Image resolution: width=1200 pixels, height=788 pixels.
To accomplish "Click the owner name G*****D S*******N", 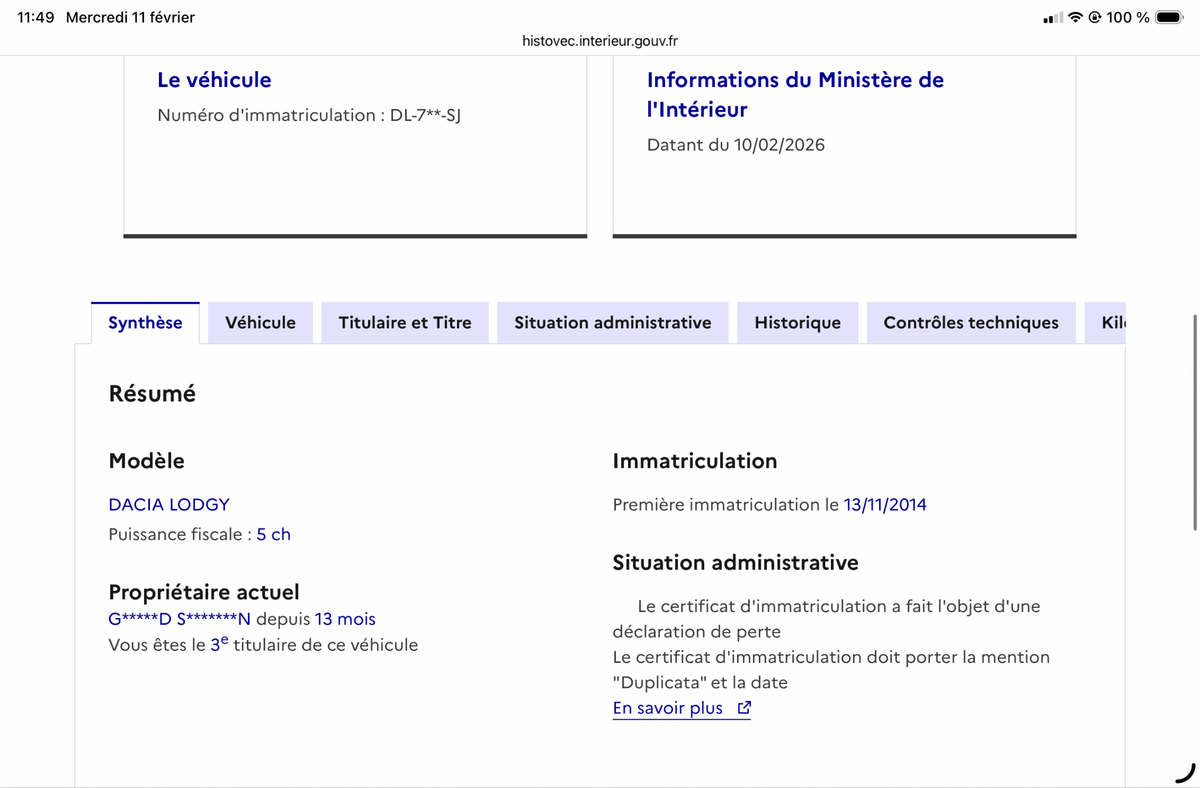I will coord(180,619).
